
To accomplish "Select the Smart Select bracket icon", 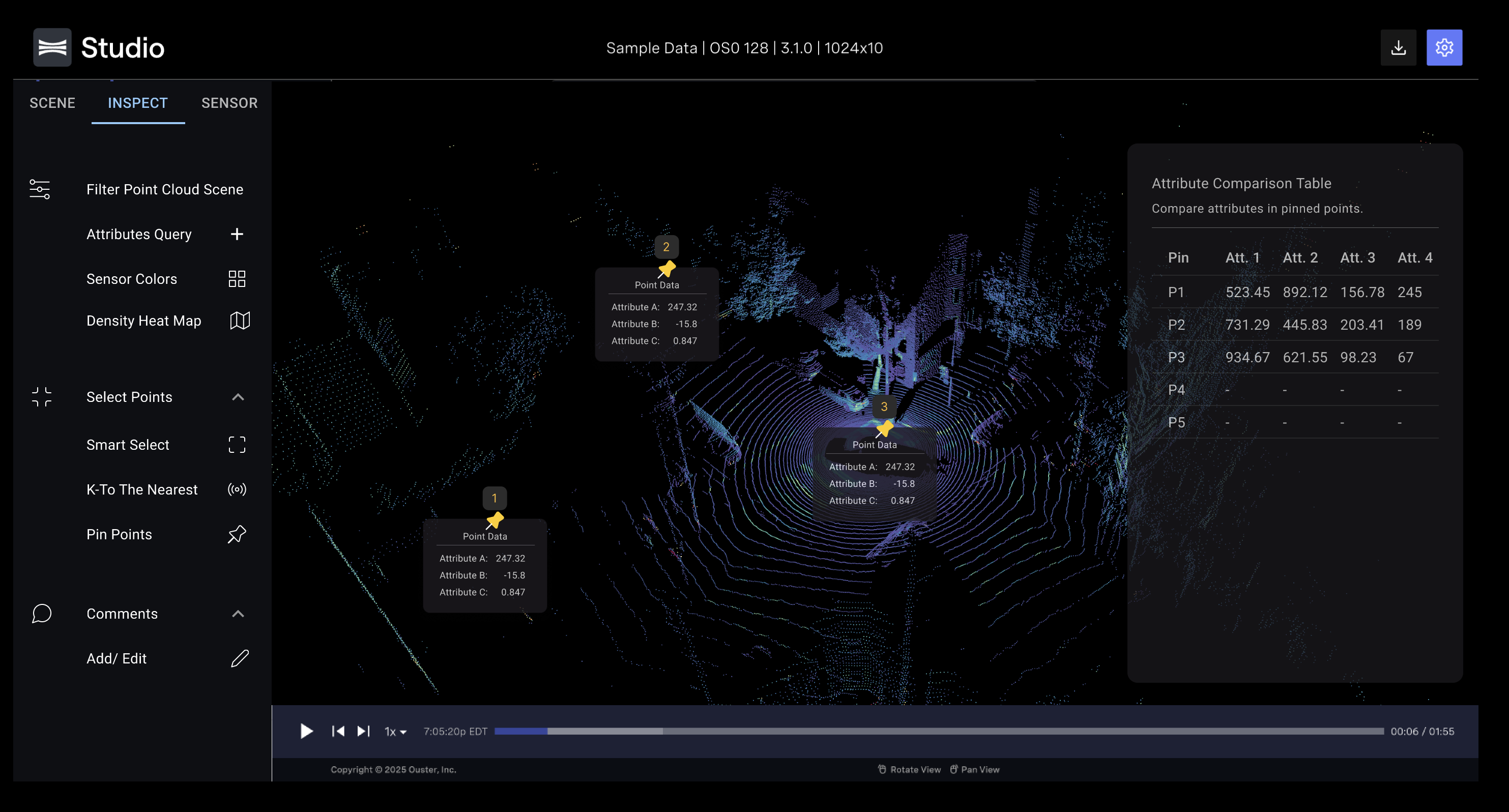I will (237, 445).
